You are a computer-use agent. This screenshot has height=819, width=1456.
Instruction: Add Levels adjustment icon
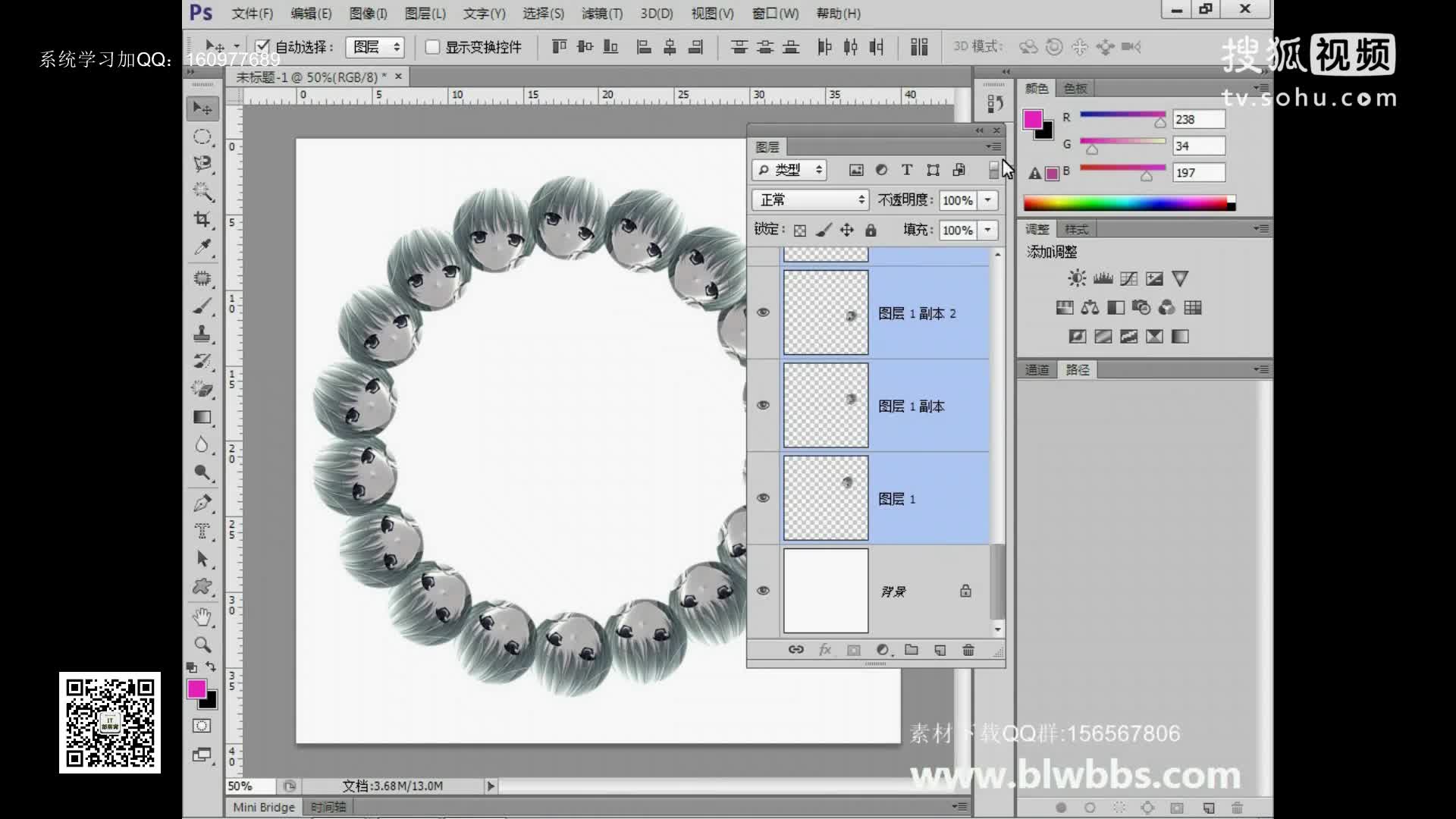pyautogui.click(x=1103, y=278)
